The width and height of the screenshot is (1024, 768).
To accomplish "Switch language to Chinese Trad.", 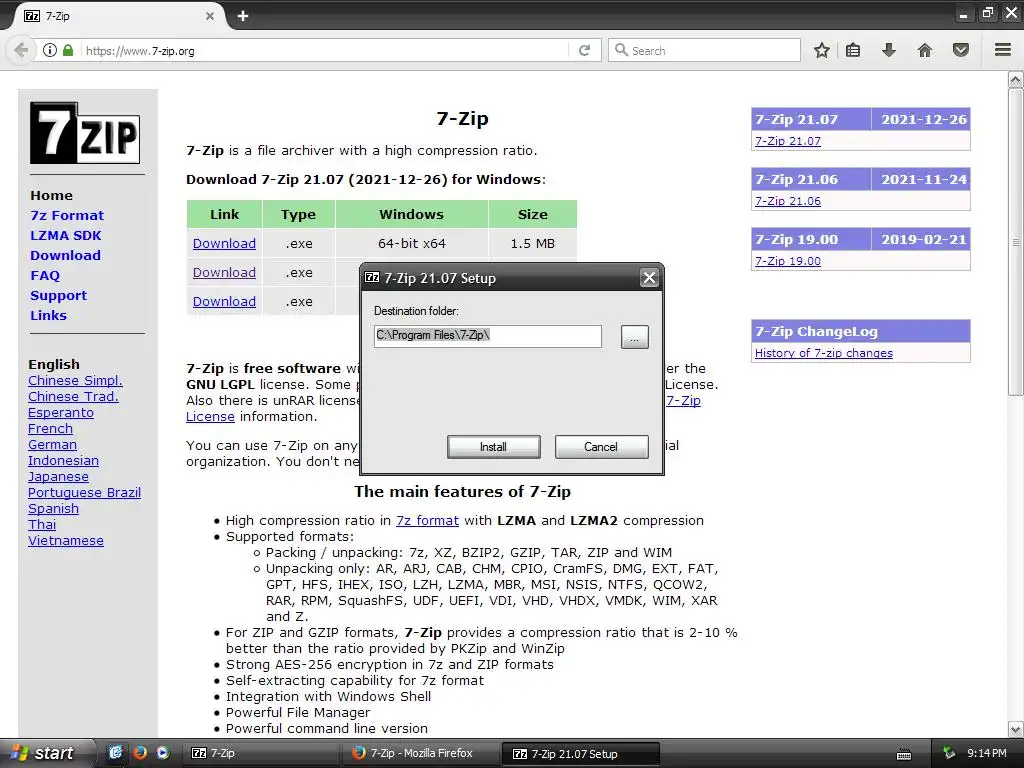I will point(73,396).
